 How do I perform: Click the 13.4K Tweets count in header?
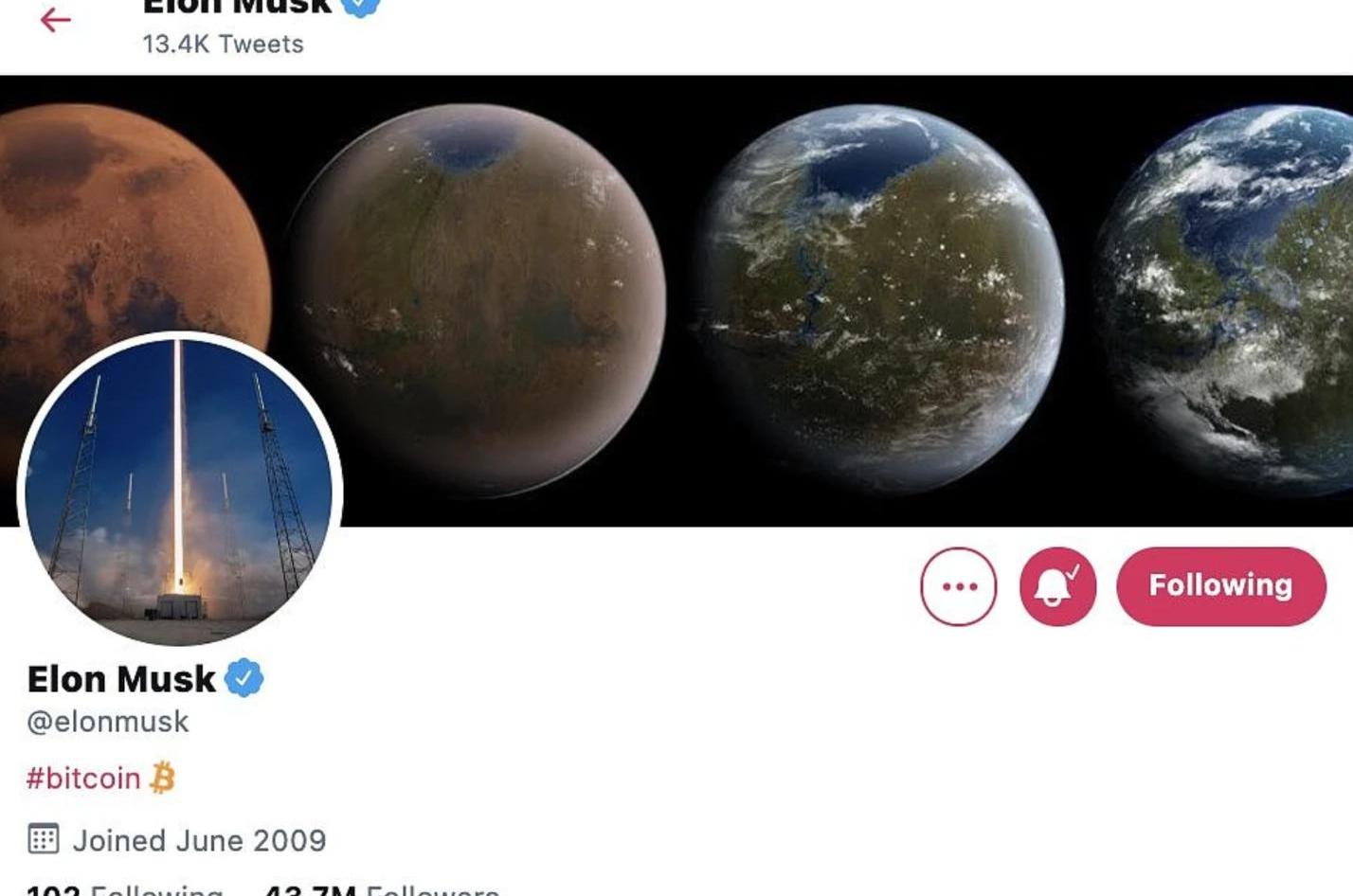pyautogui.click(x=223, y=44)
